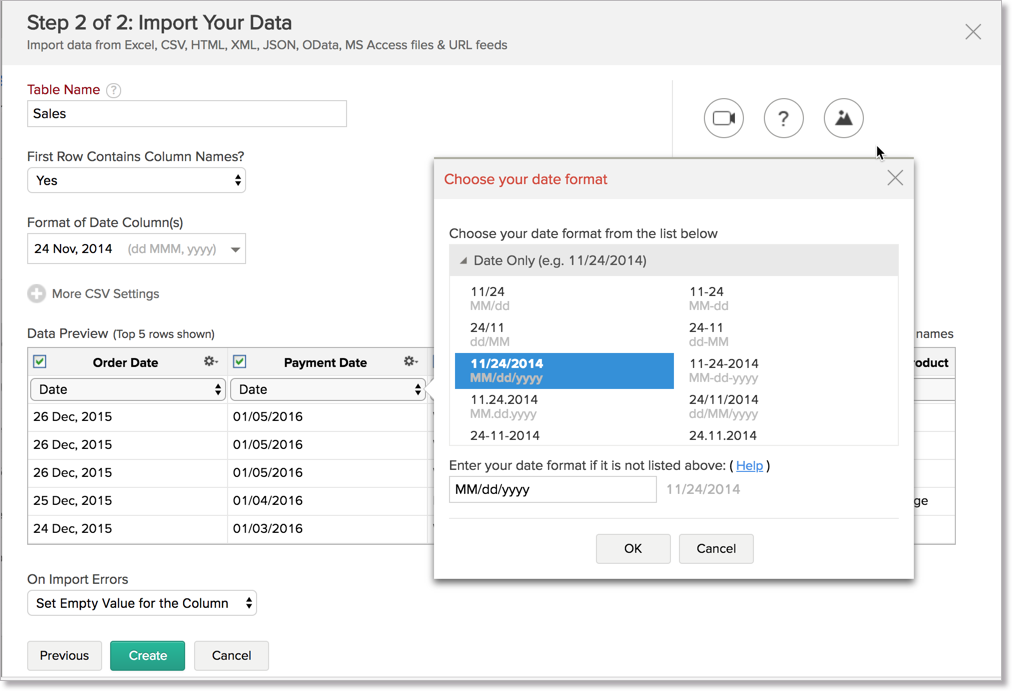Uncheck the Payment Date column checkbox

239,361
